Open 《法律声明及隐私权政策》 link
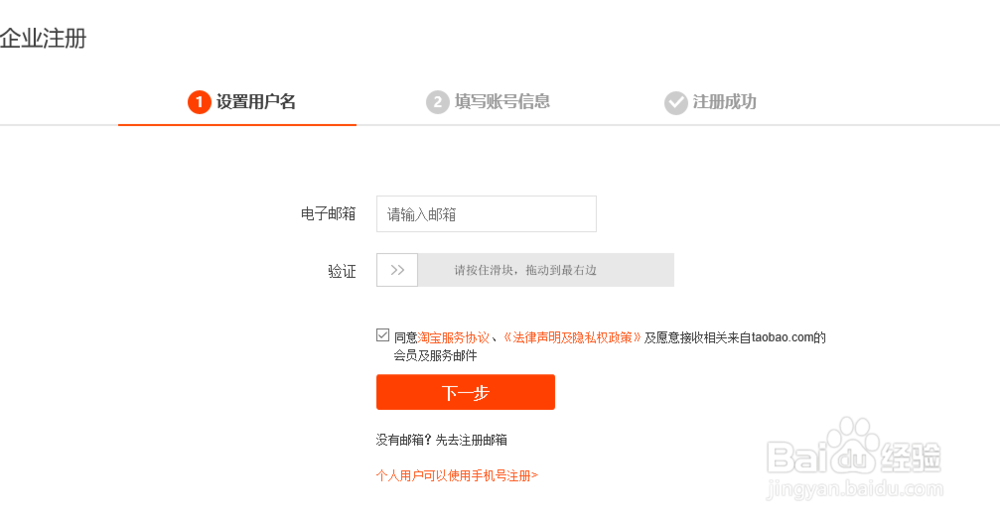This screenshot has width=1000, height=523. (x=571, y=338)
